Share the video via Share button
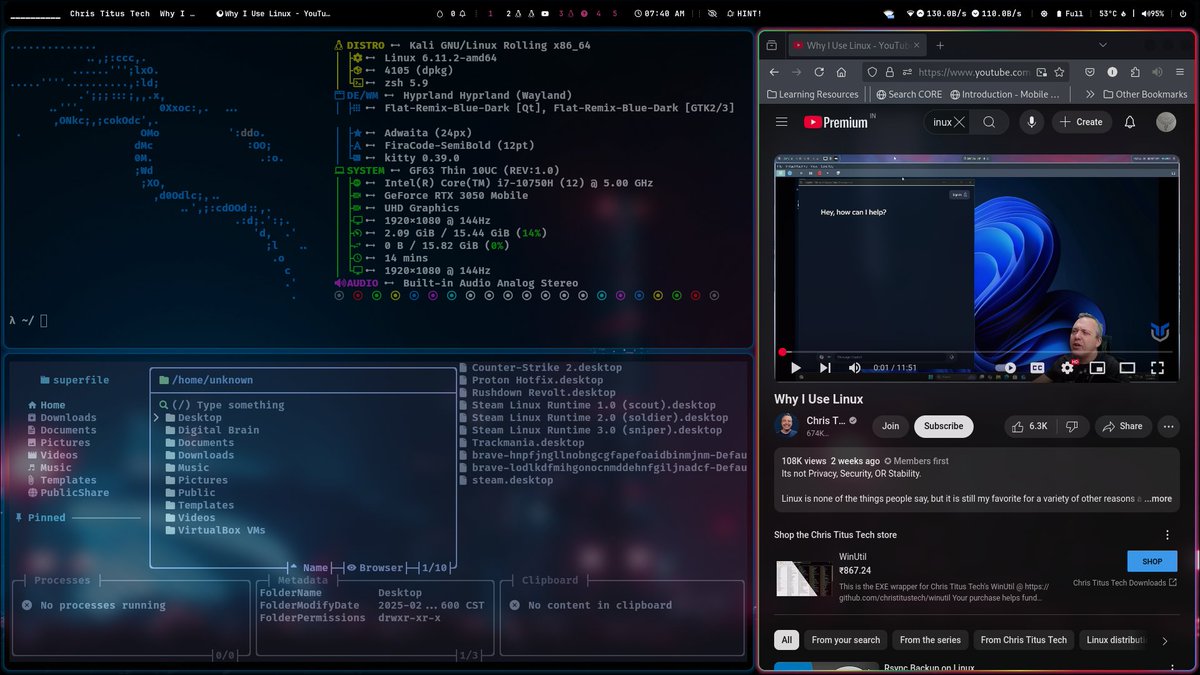Screen dimensions: 1200x675 [x=1122, y=426]
